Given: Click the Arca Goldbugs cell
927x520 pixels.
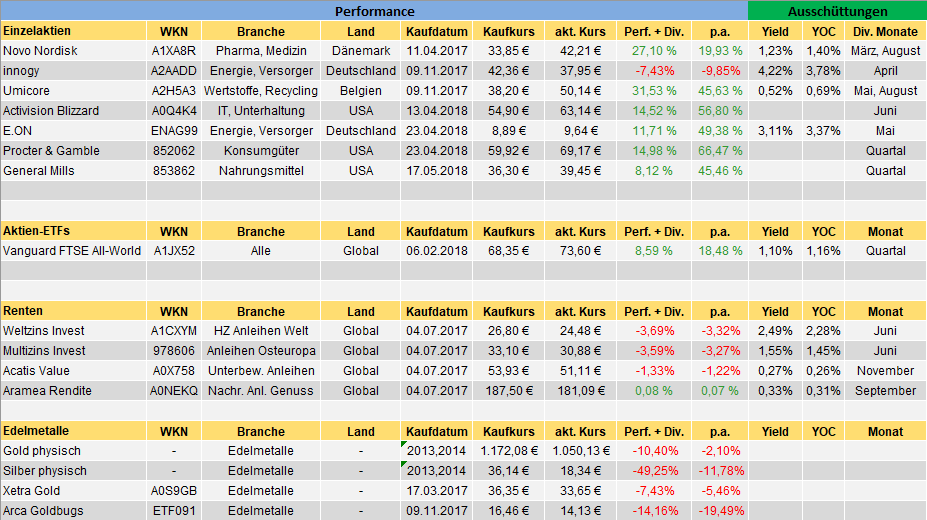Looking at the screenshot, I should (74, 511).
